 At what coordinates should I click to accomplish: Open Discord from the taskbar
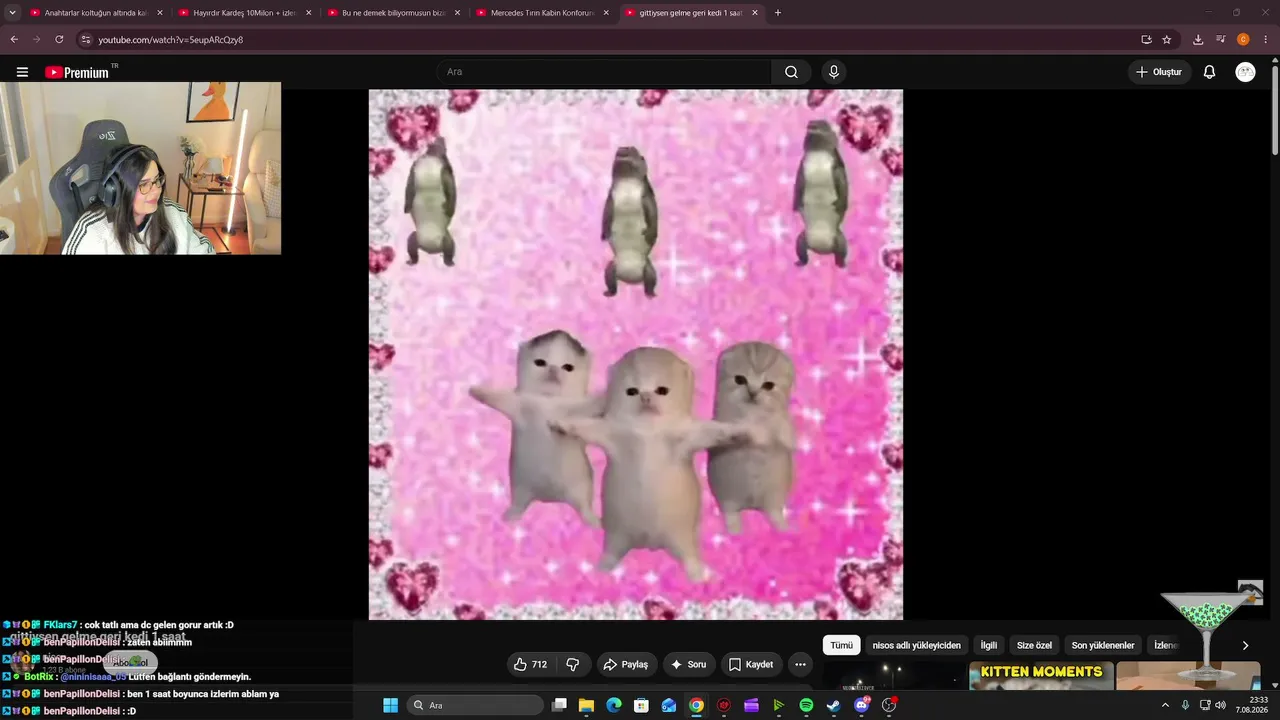pyautogui.click(x=861, y=705)
